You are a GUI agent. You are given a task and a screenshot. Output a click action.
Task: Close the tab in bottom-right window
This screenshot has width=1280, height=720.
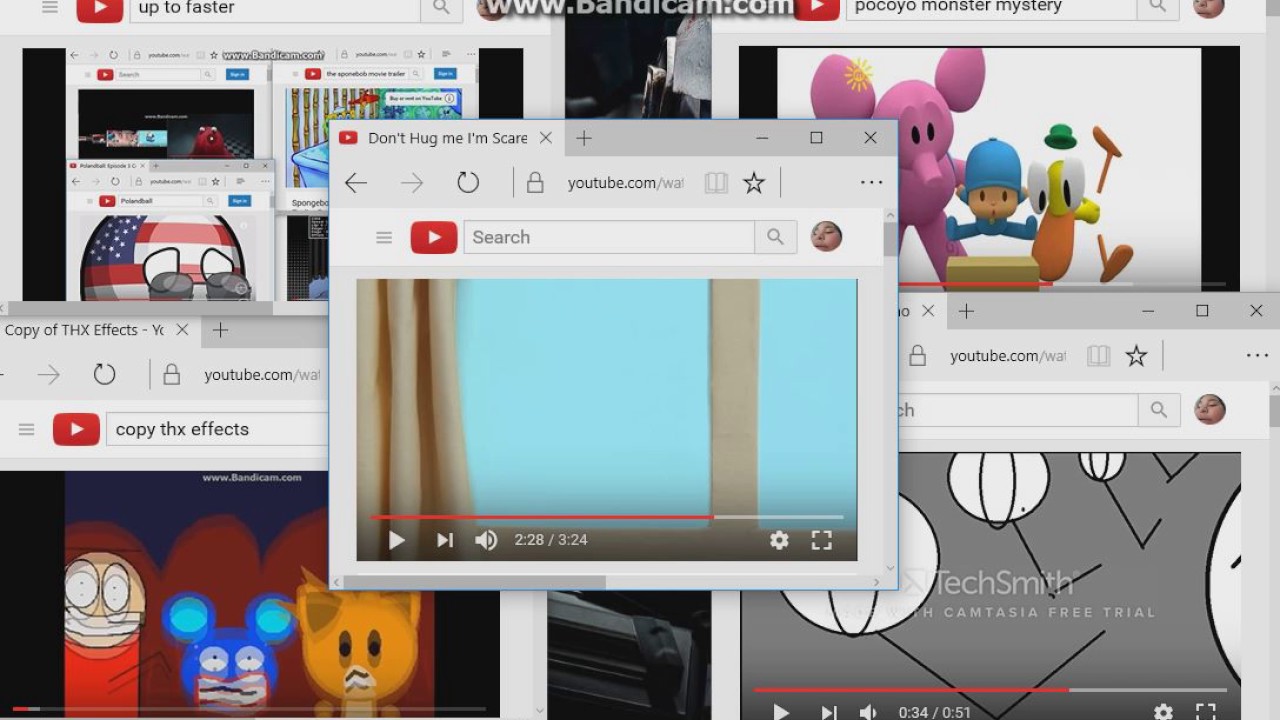click(x=928, y=311)
